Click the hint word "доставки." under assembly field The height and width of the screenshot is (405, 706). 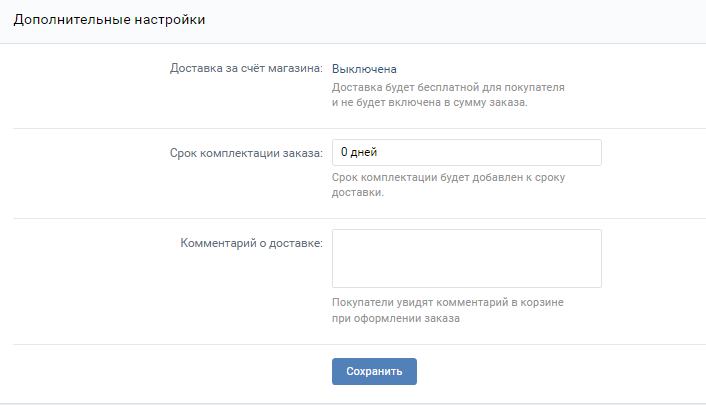point(357,193)
